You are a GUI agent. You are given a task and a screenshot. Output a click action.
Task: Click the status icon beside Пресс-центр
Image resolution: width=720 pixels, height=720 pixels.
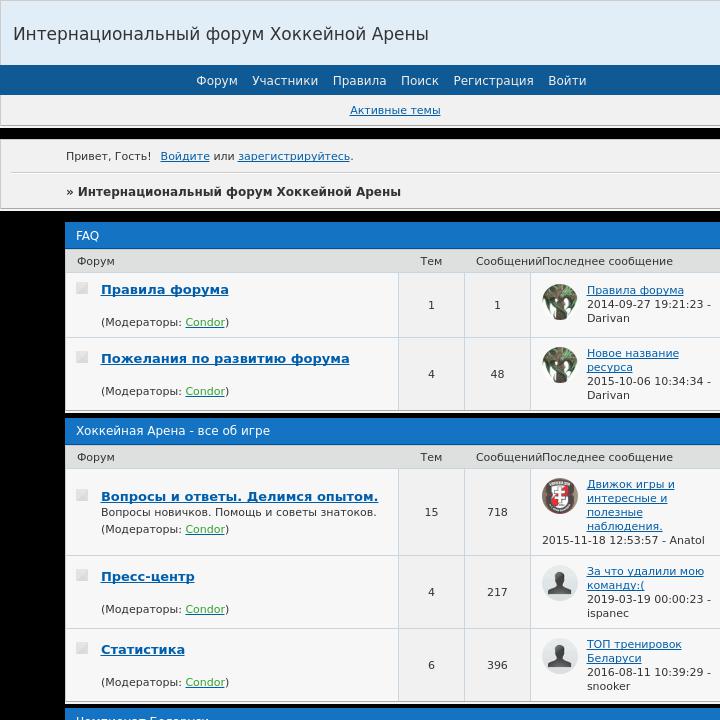tap(82, 575)
